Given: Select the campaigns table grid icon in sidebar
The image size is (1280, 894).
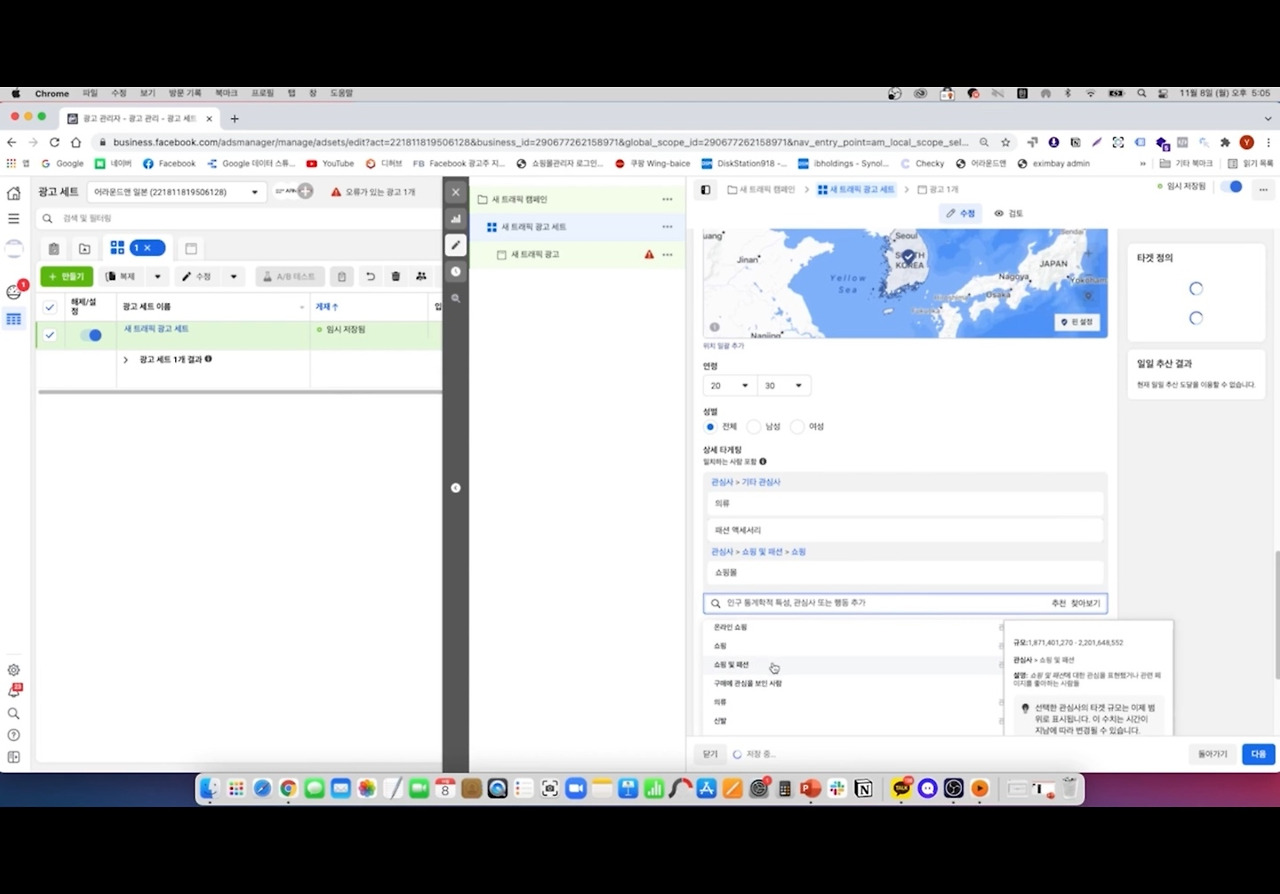Looking at the screenshot, I should pyautogui.click(x=13, y=319).
